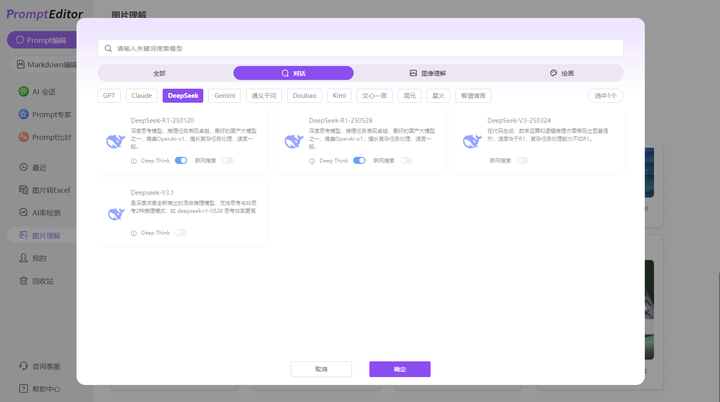Toggle 联网搜索 for DeepSeek-V3-250324

[x=522, y=160]
